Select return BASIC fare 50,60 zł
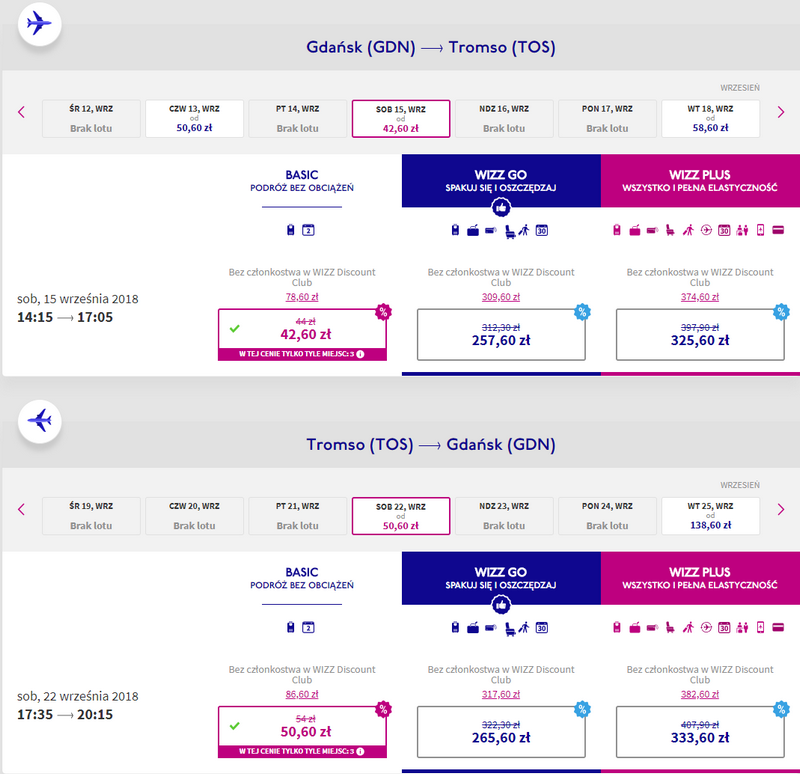Image resolution: width=800 pixels, height=774 pixels. [x=302, y=732]
